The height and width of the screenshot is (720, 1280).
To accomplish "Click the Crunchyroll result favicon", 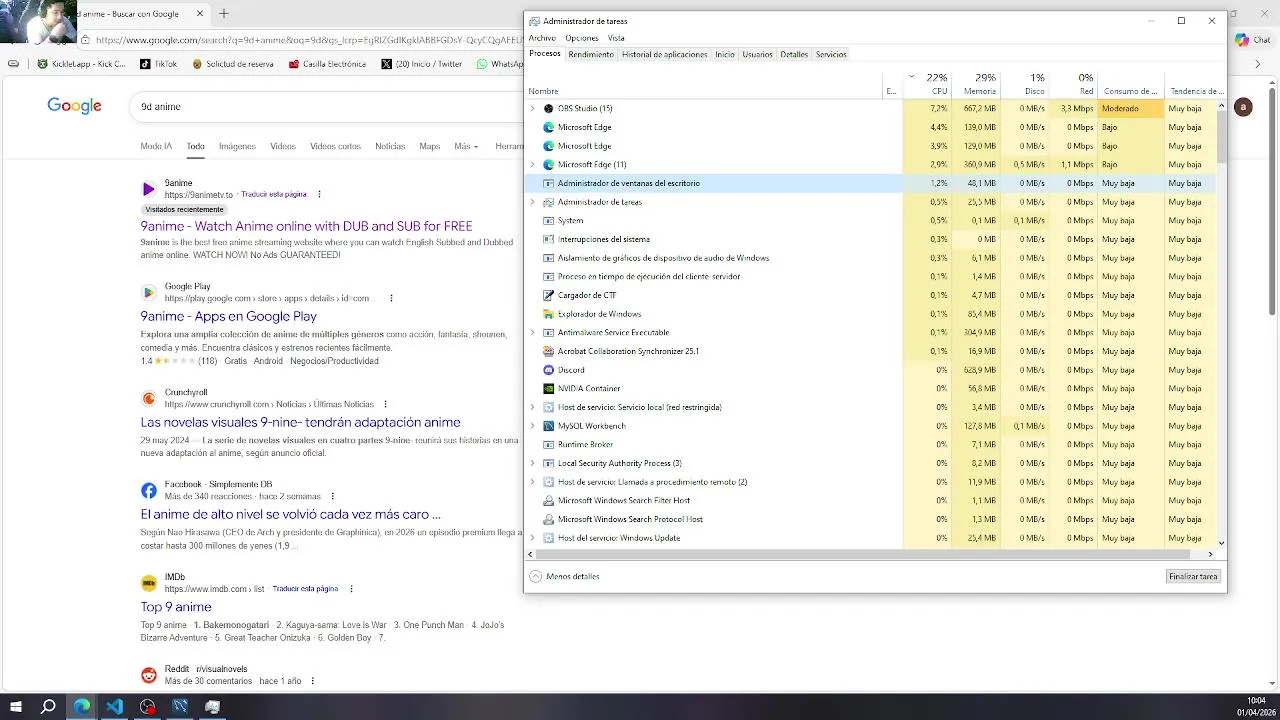I will click(149, 398).
